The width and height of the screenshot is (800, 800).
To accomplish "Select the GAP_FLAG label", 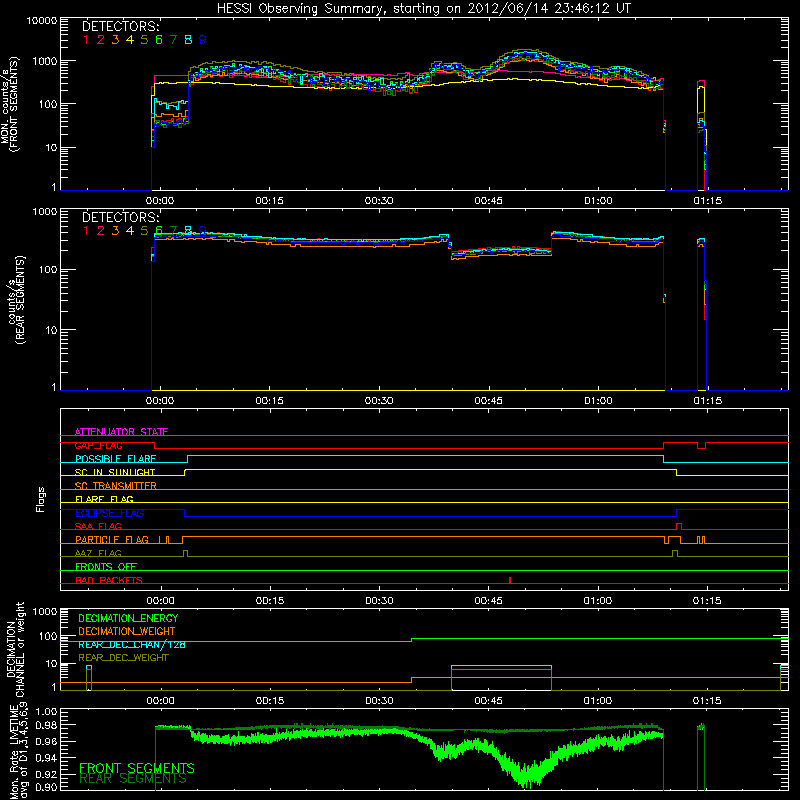I will click(x=98, y=445).
